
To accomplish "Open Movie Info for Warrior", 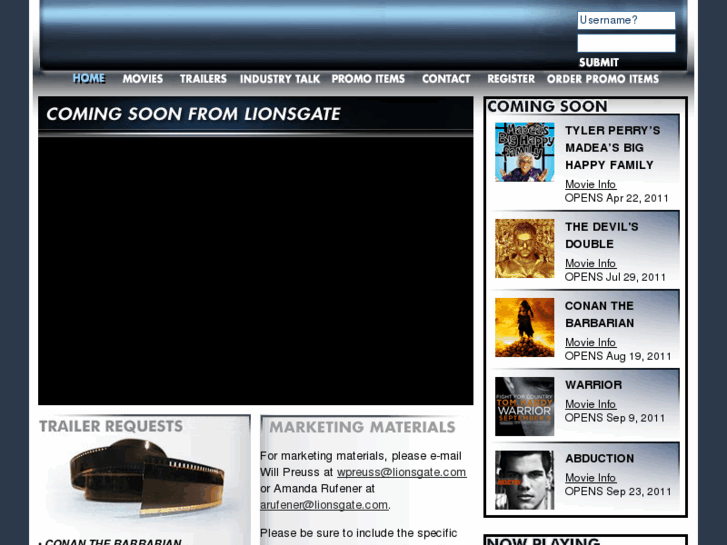I will 590,404.
